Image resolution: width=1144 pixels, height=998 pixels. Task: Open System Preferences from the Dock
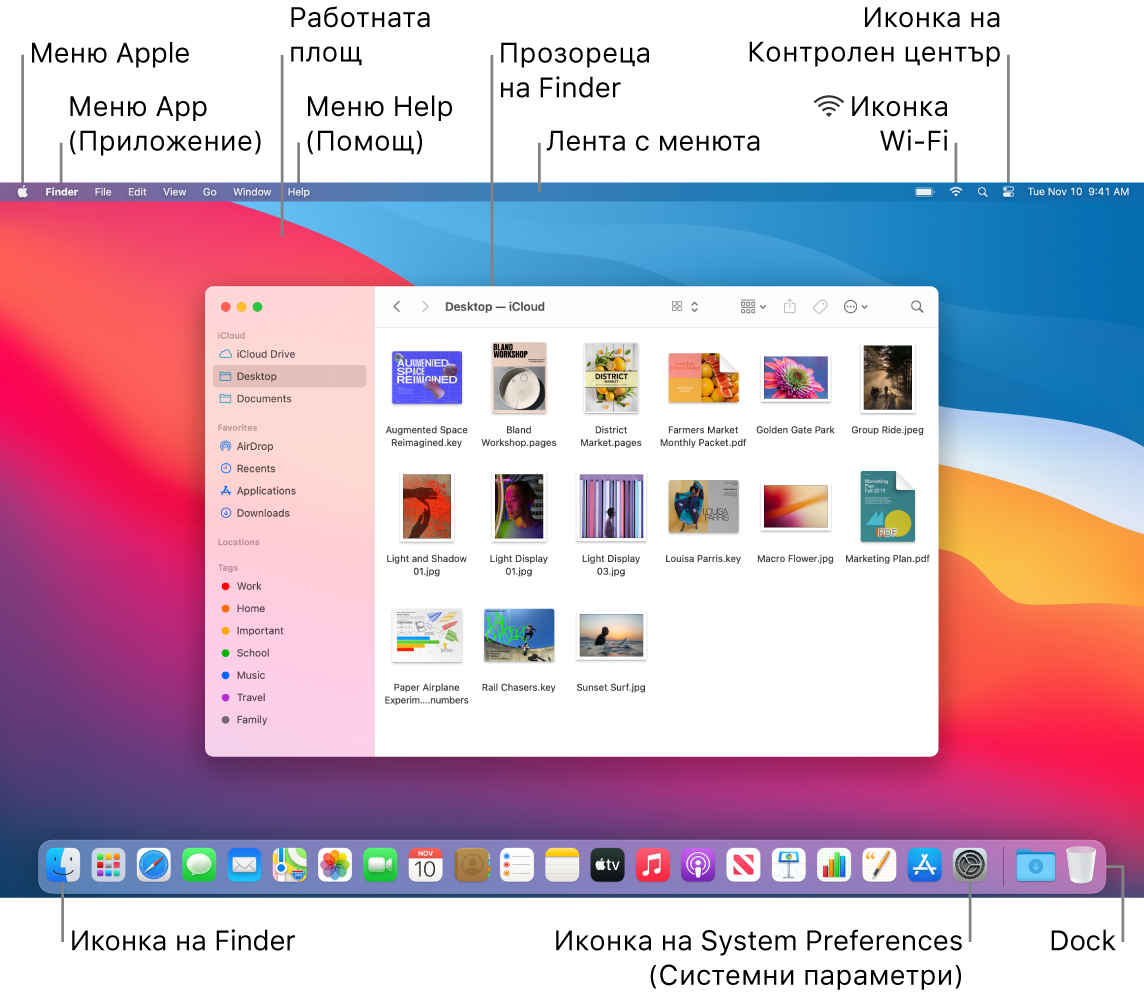[x=969, y=864]
